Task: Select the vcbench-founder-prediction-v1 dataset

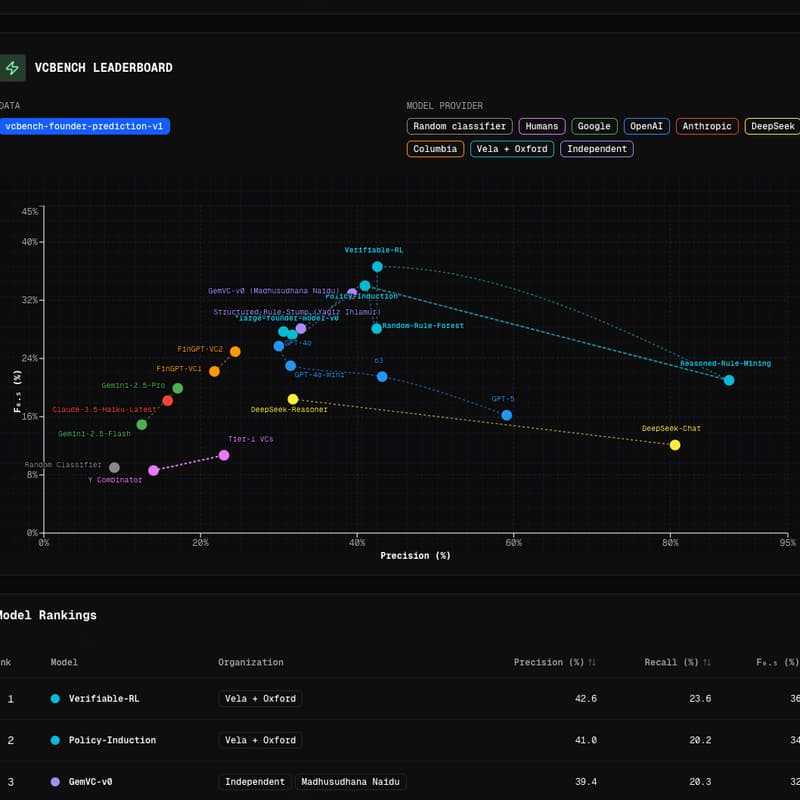Action: (84, 126)
